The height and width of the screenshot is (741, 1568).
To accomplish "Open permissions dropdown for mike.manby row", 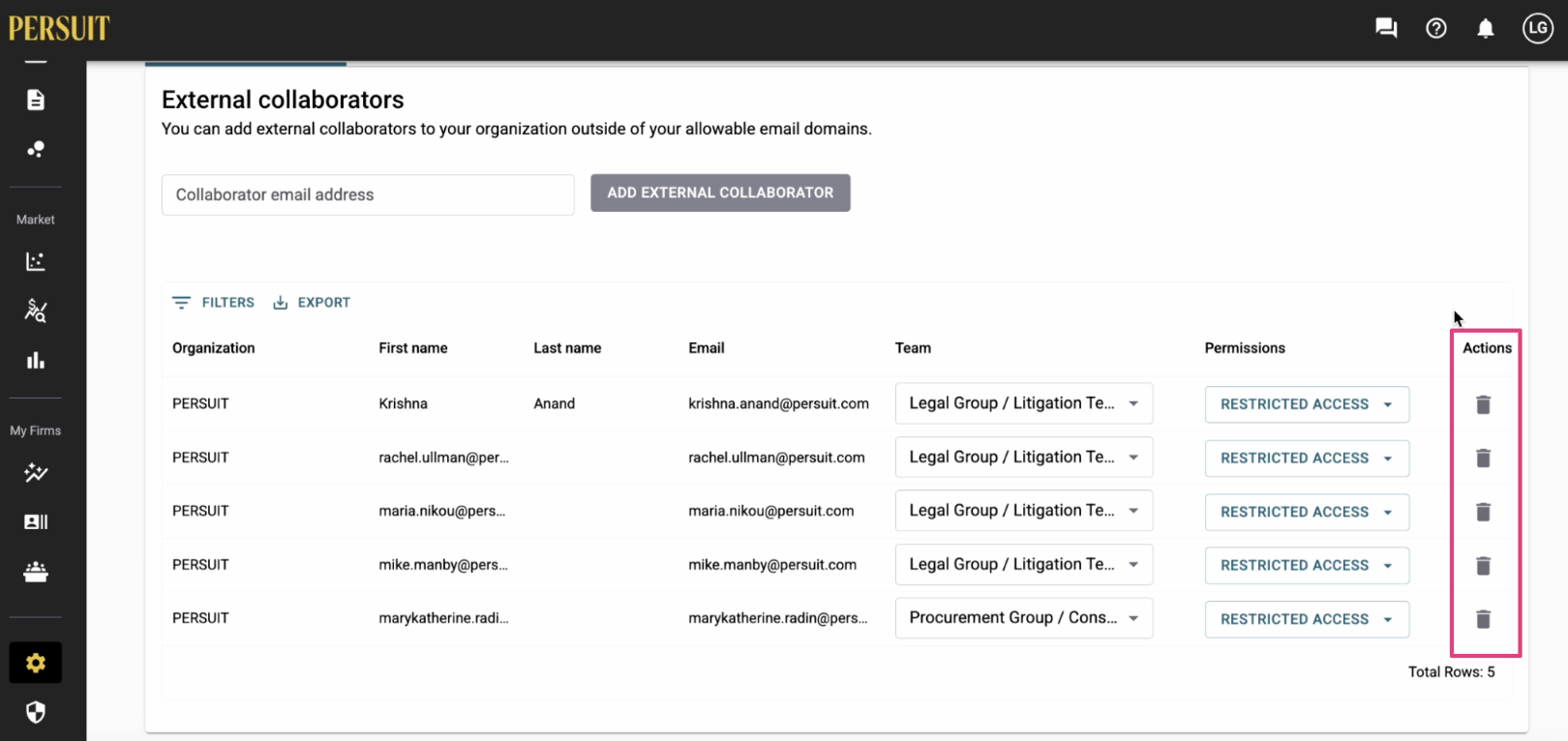I will coord(1307,565).
